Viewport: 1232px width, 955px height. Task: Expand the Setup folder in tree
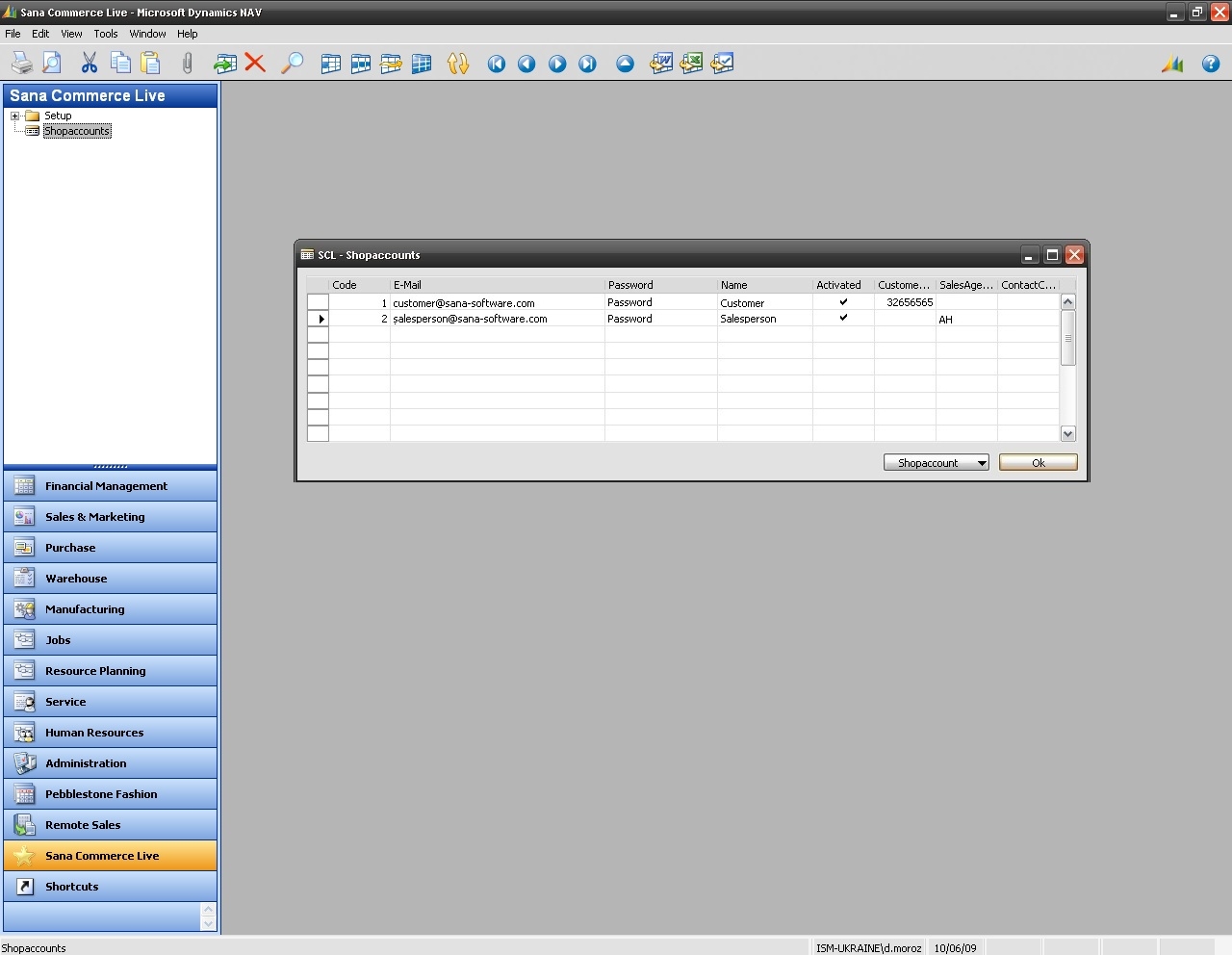click(14, 116)
